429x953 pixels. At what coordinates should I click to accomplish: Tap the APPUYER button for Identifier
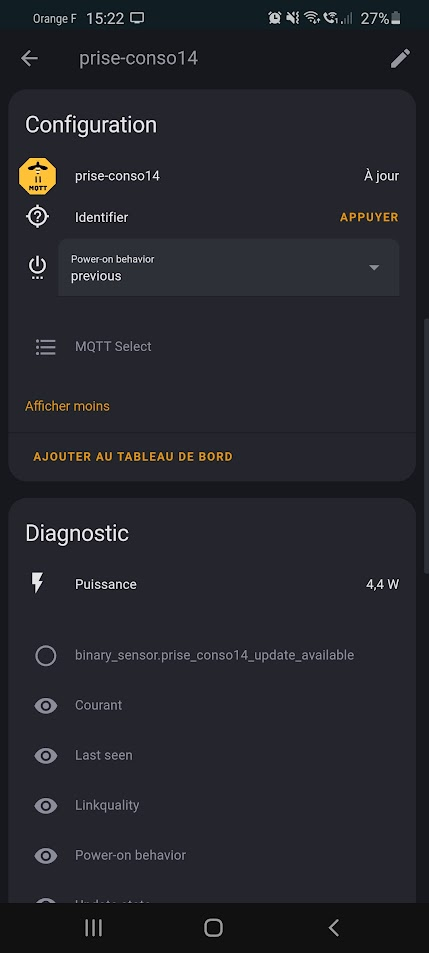[x=369, y=217]
